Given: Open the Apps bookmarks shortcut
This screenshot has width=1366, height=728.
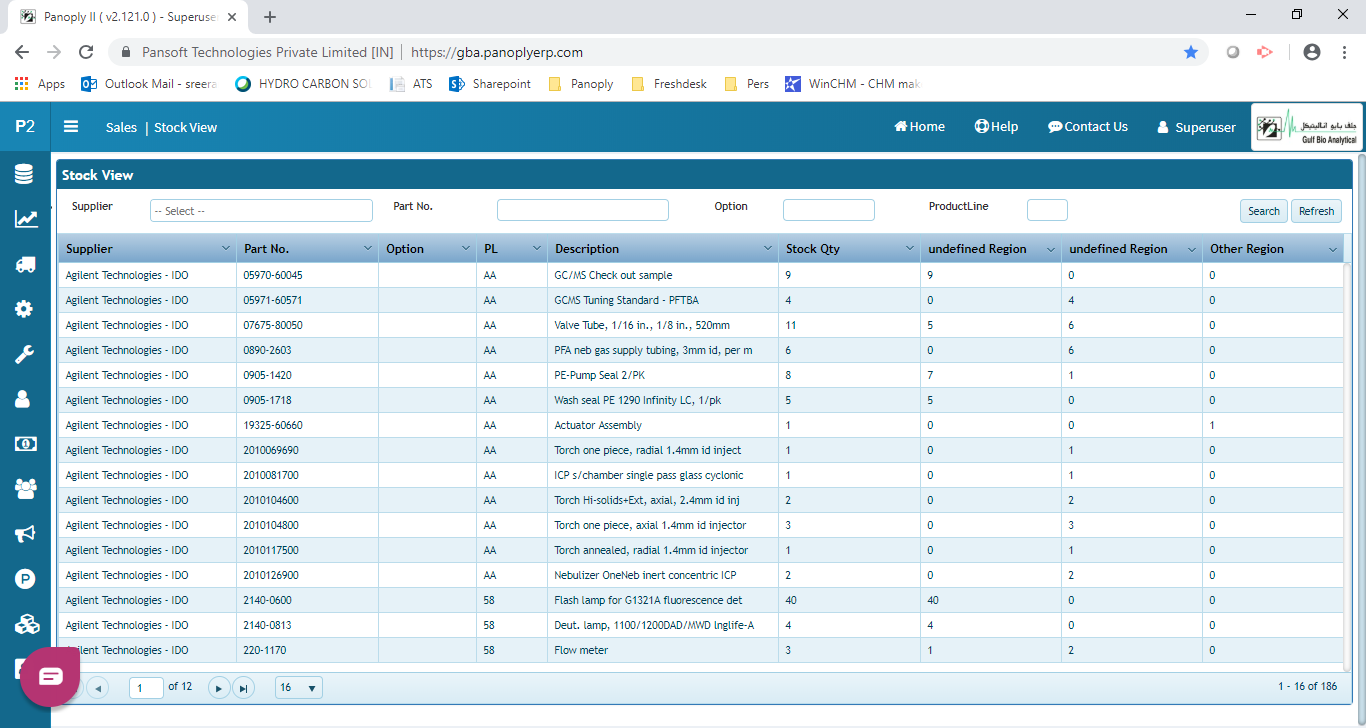Looking at the screenshot, I should click(x=40, y=84).
